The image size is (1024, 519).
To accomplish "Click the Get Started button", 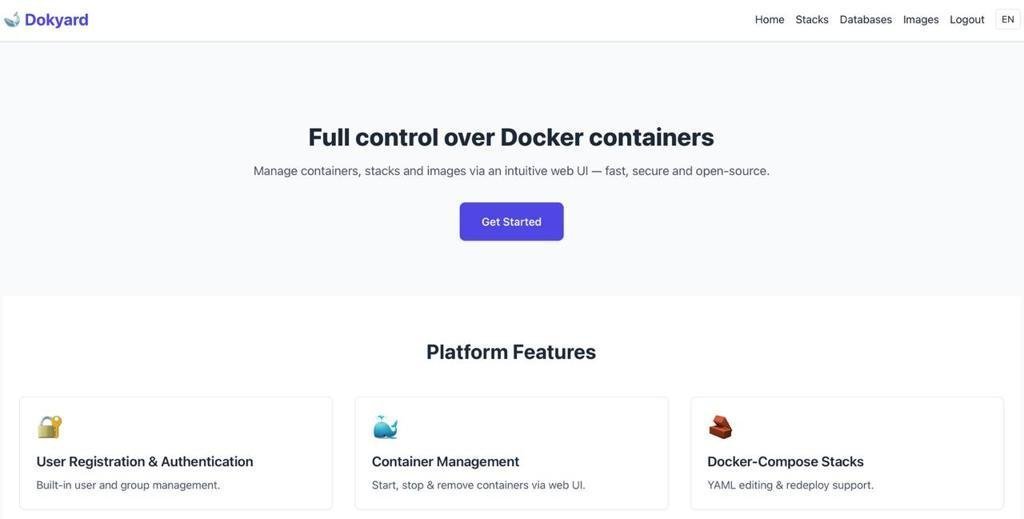I will click(x=511, y=221).
